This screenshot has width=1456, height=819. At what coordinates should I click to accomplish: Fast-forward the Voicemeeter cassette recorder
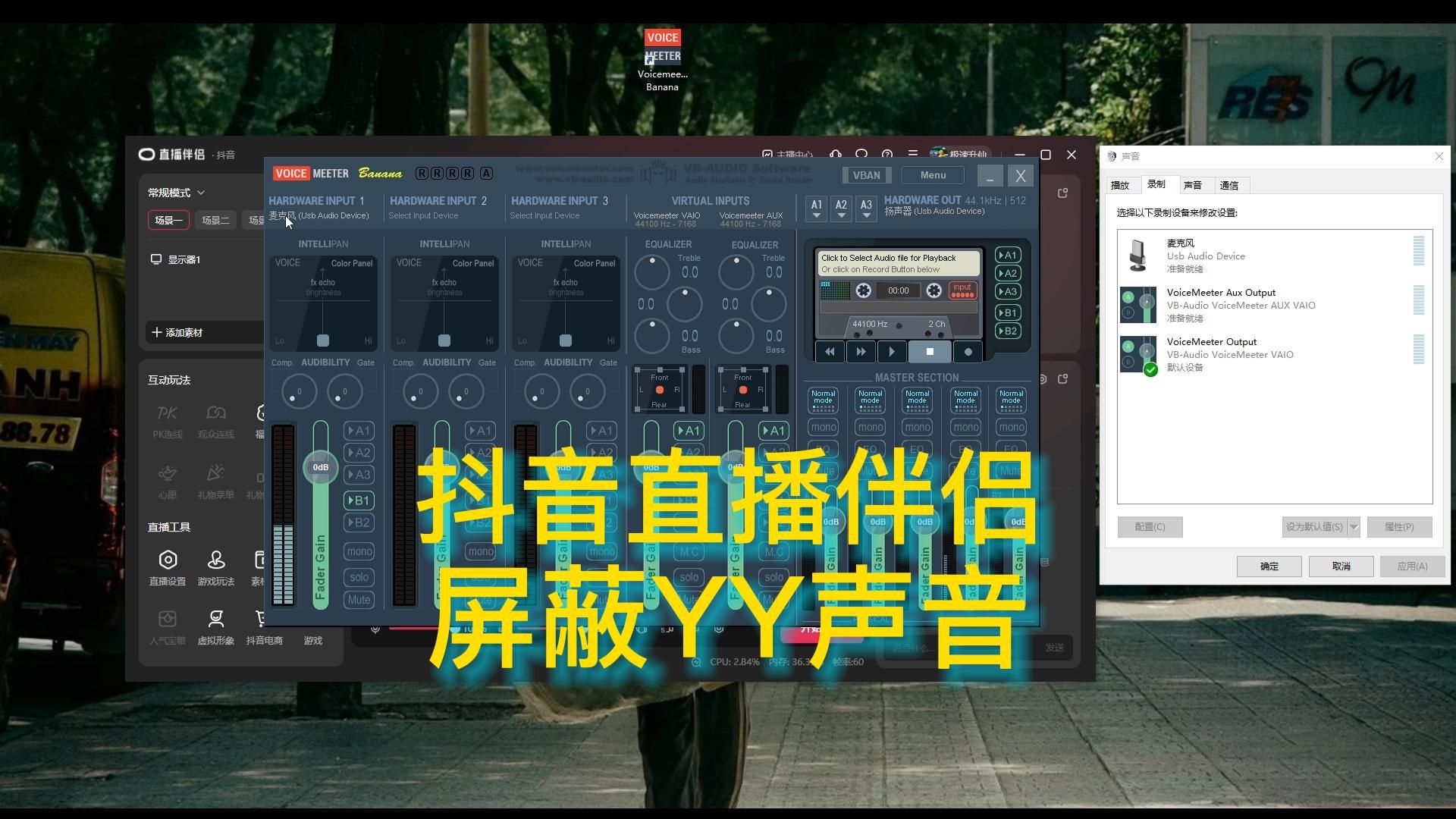point(861,352)
